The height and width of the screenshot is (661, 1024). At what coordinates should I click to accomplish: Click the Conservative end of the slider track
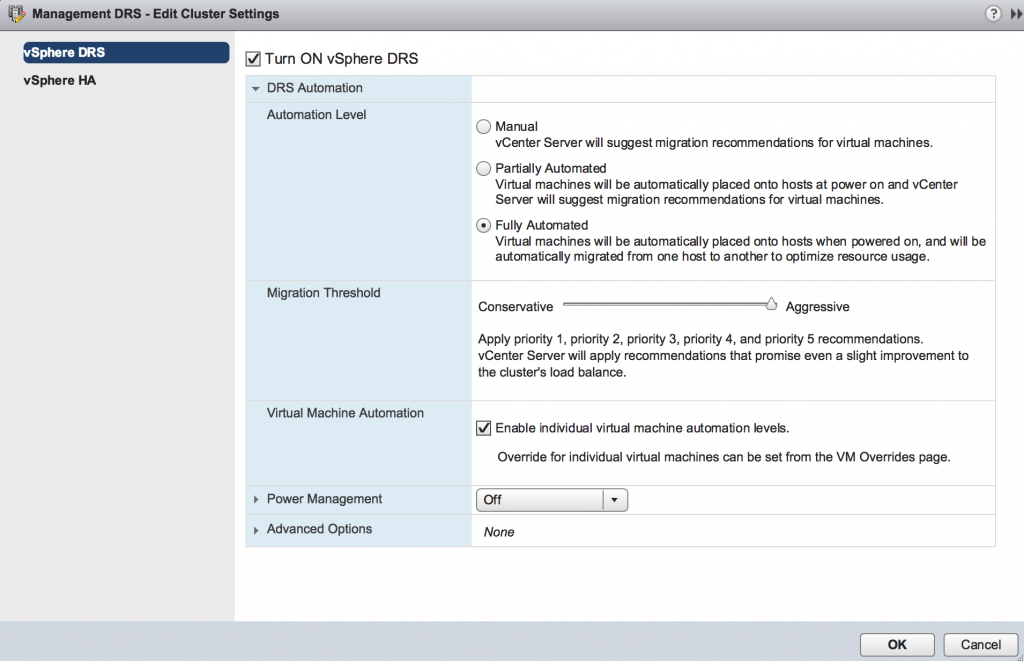coord(567,304)
